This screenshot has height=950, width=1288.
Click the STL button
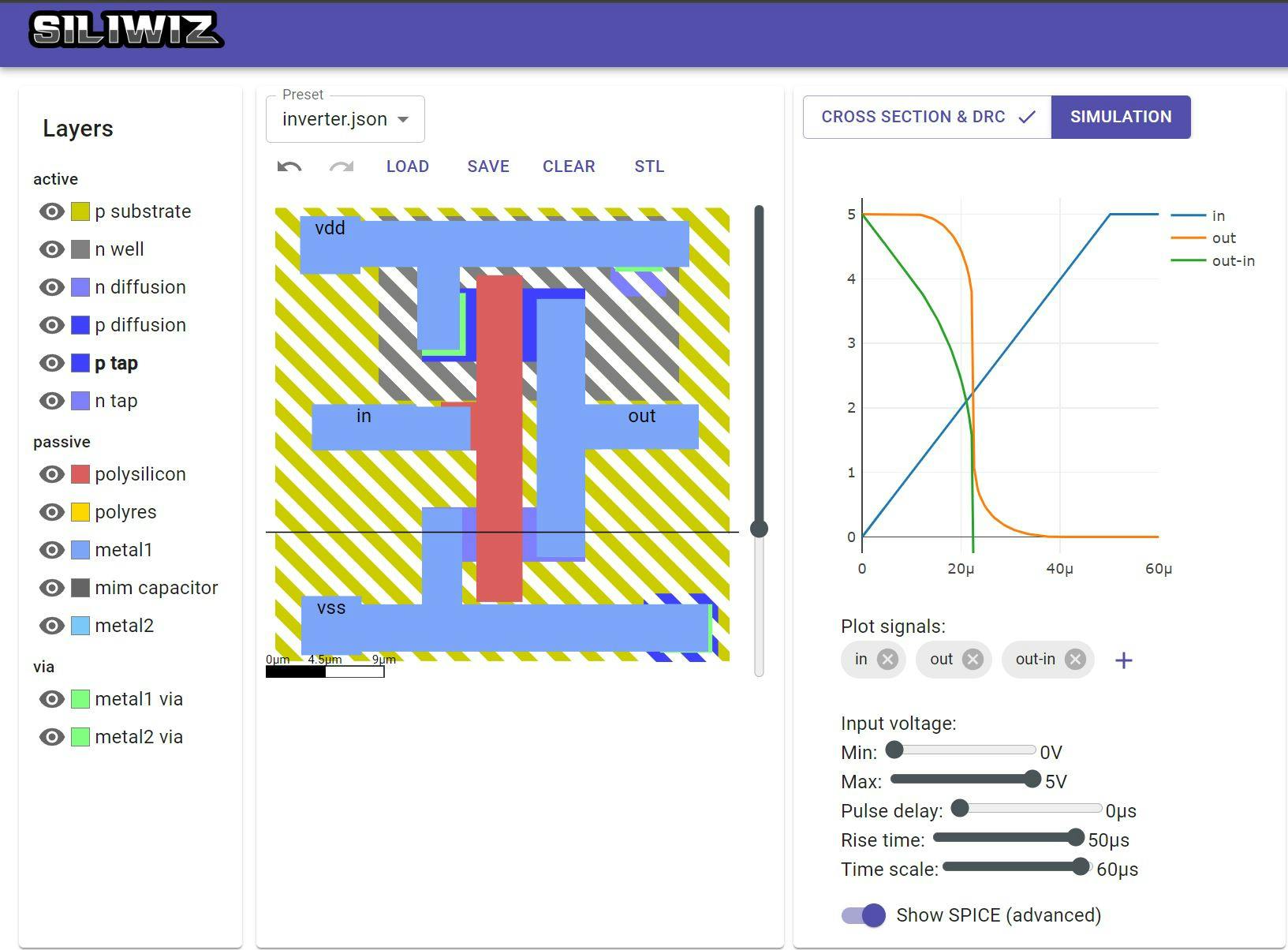coord(648,166)
